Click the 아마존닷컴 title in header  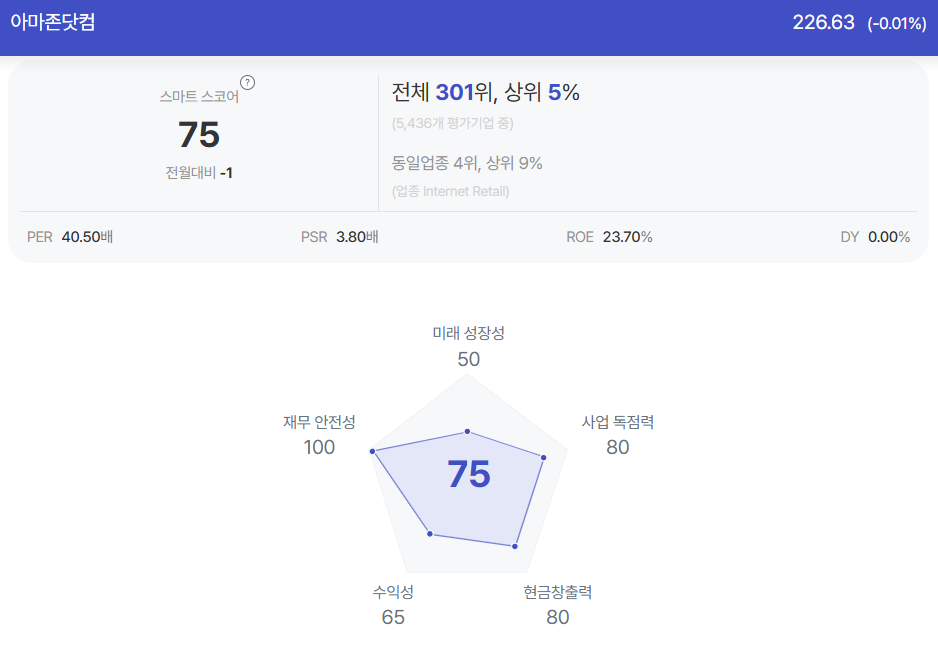tap(53, 22)
